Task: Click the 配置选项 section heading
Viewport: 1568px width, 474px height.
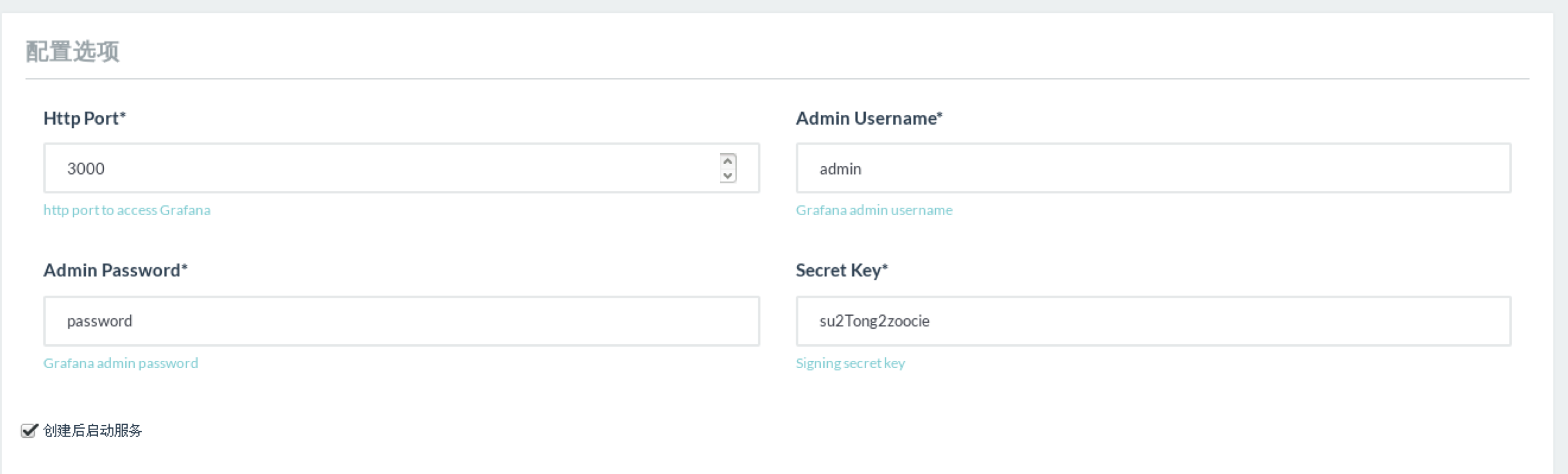Action: [72, 52]
